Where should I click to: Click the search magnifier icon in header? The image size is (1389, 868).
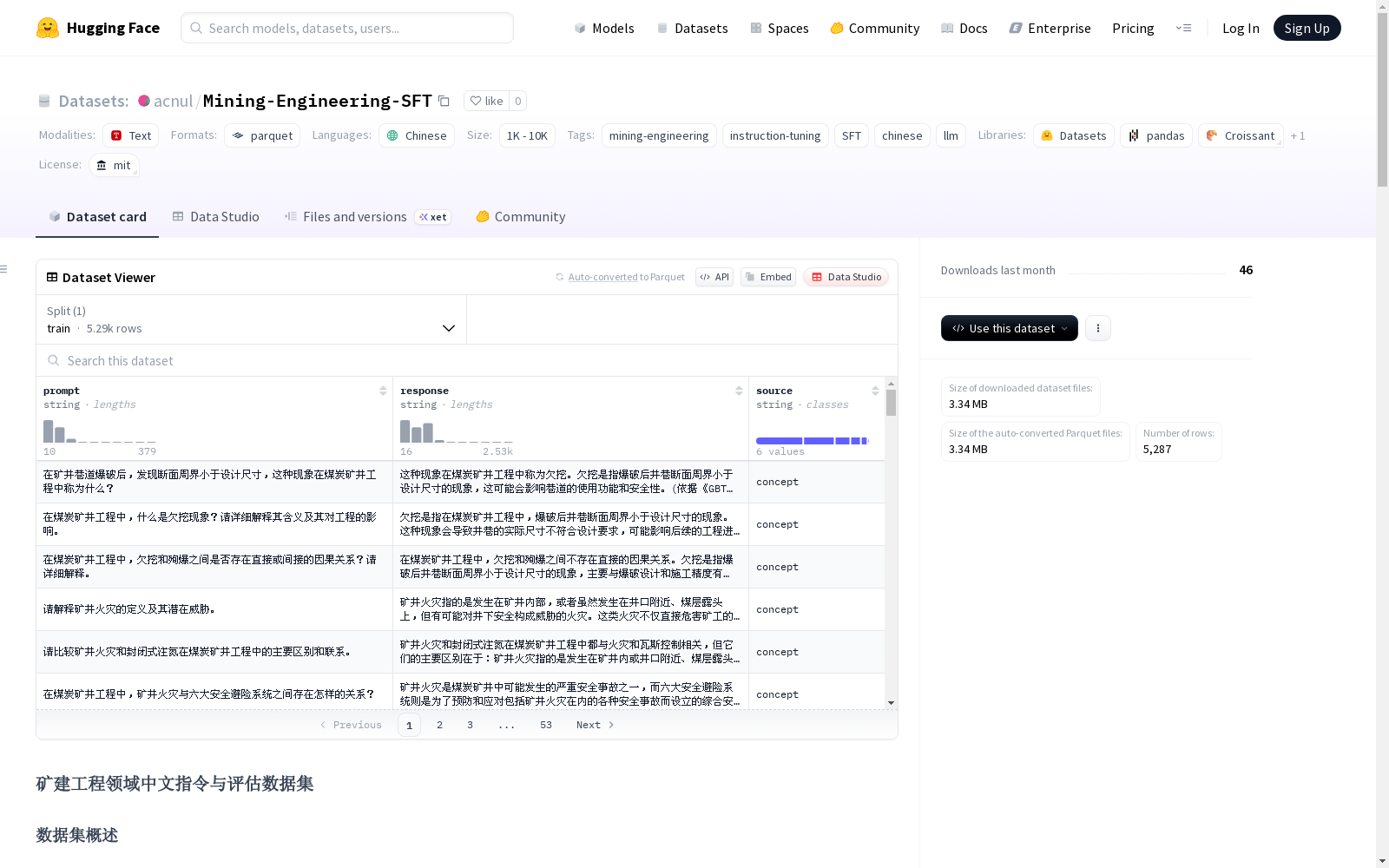pos(196,28)
